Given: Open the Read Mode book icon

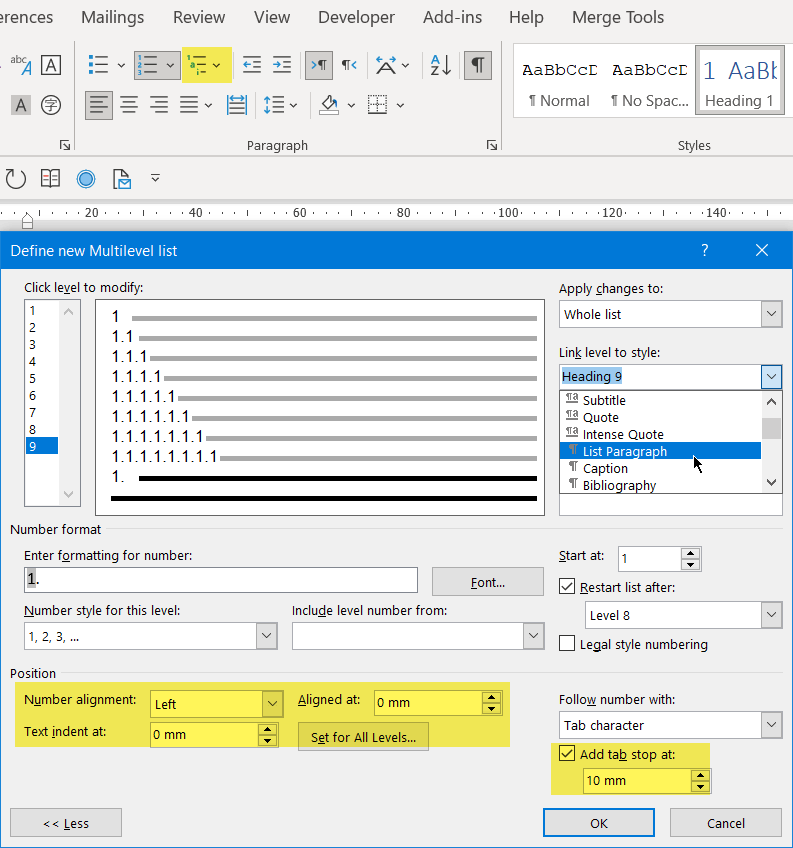Looking at the screenshot, I should (50, 178).
